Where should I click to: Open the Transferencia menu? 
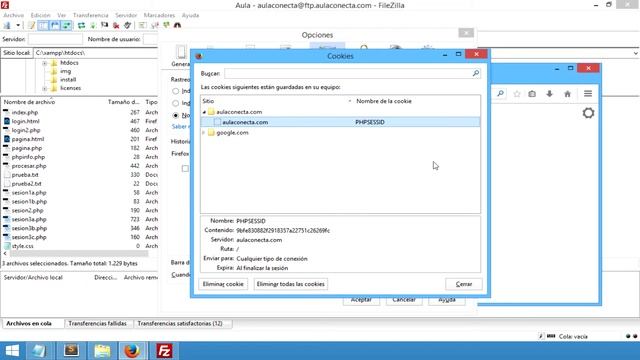[x=91, y=15]
